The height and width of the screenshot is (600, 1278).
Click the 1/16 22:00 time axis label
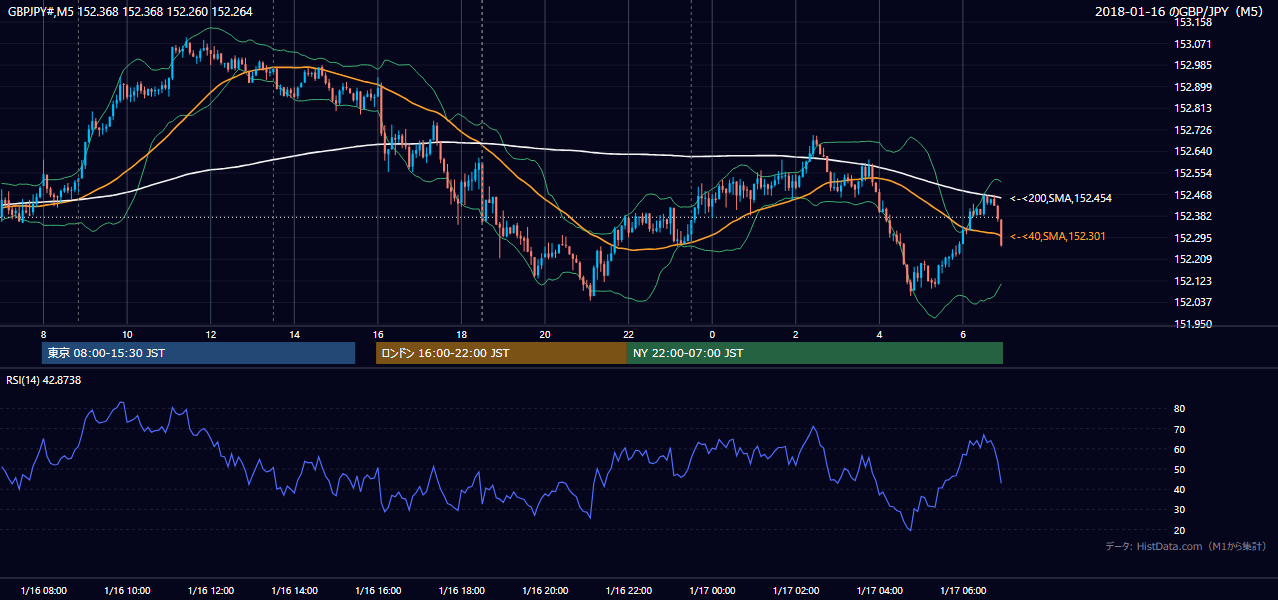(629, 591)
